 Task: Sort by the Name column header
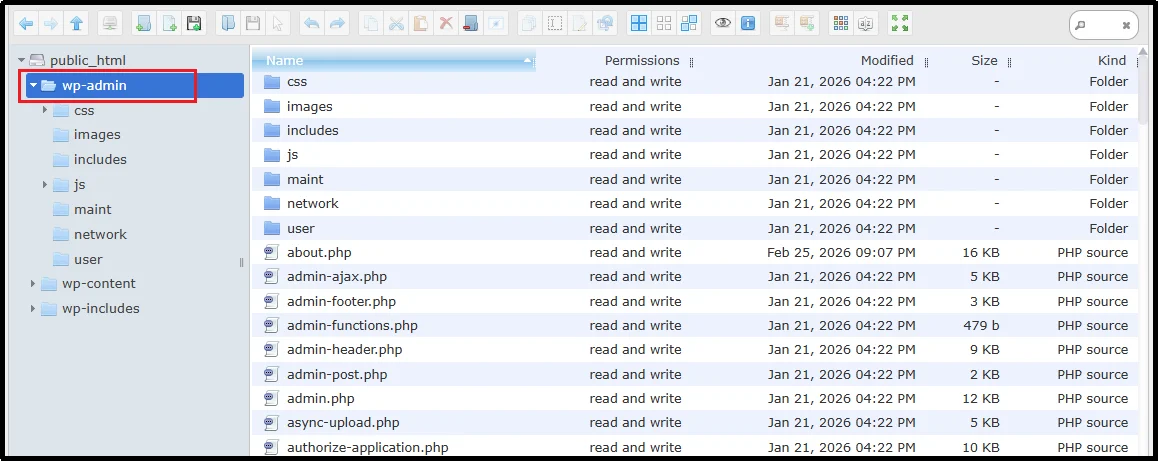click(394, 61)
